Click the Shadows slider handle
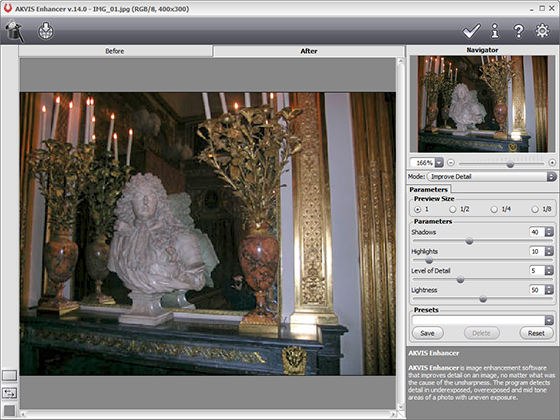The image size is (560, 420). (469, 241)
